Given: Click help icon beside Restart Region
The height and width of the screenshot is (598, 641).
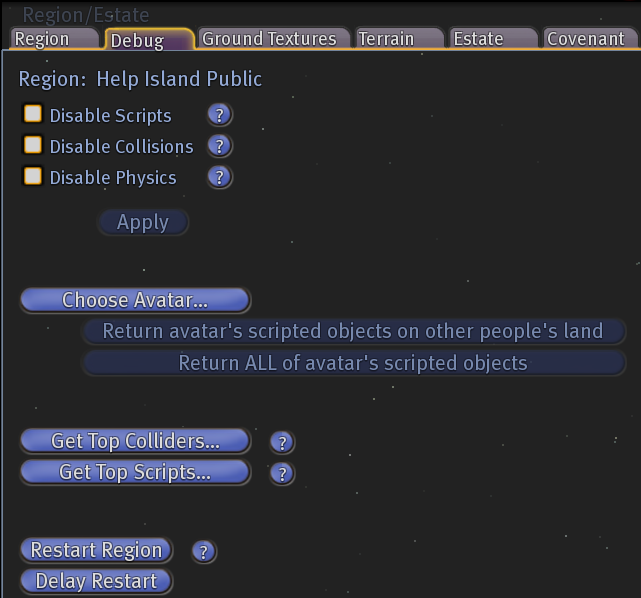Looking at the screenshot, I should click(204, 551).
